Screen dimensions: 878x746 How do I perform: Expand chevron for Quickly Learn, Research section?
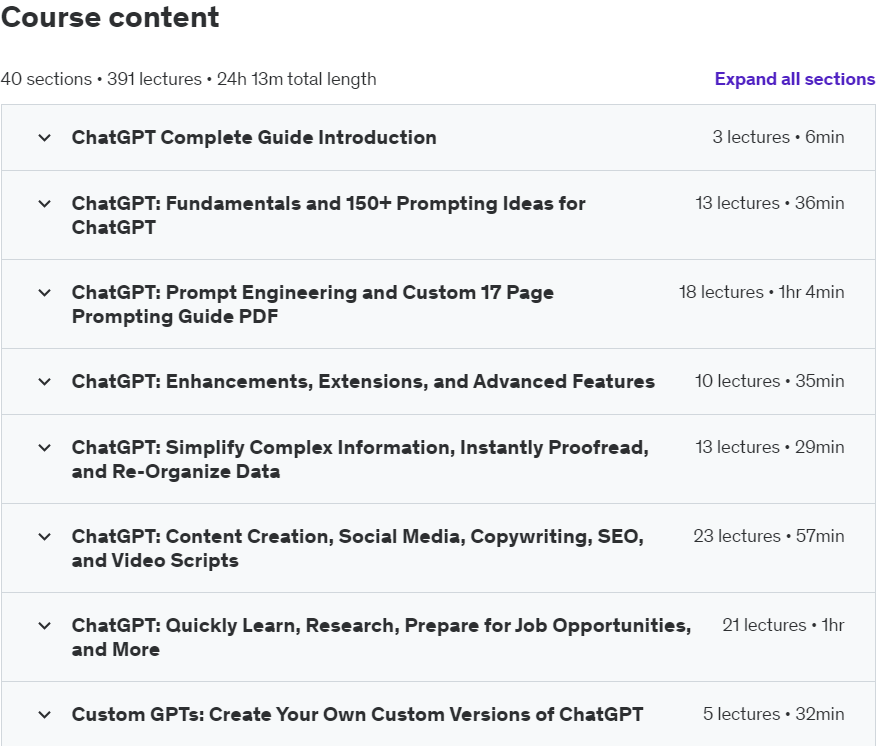click(44, 626)
